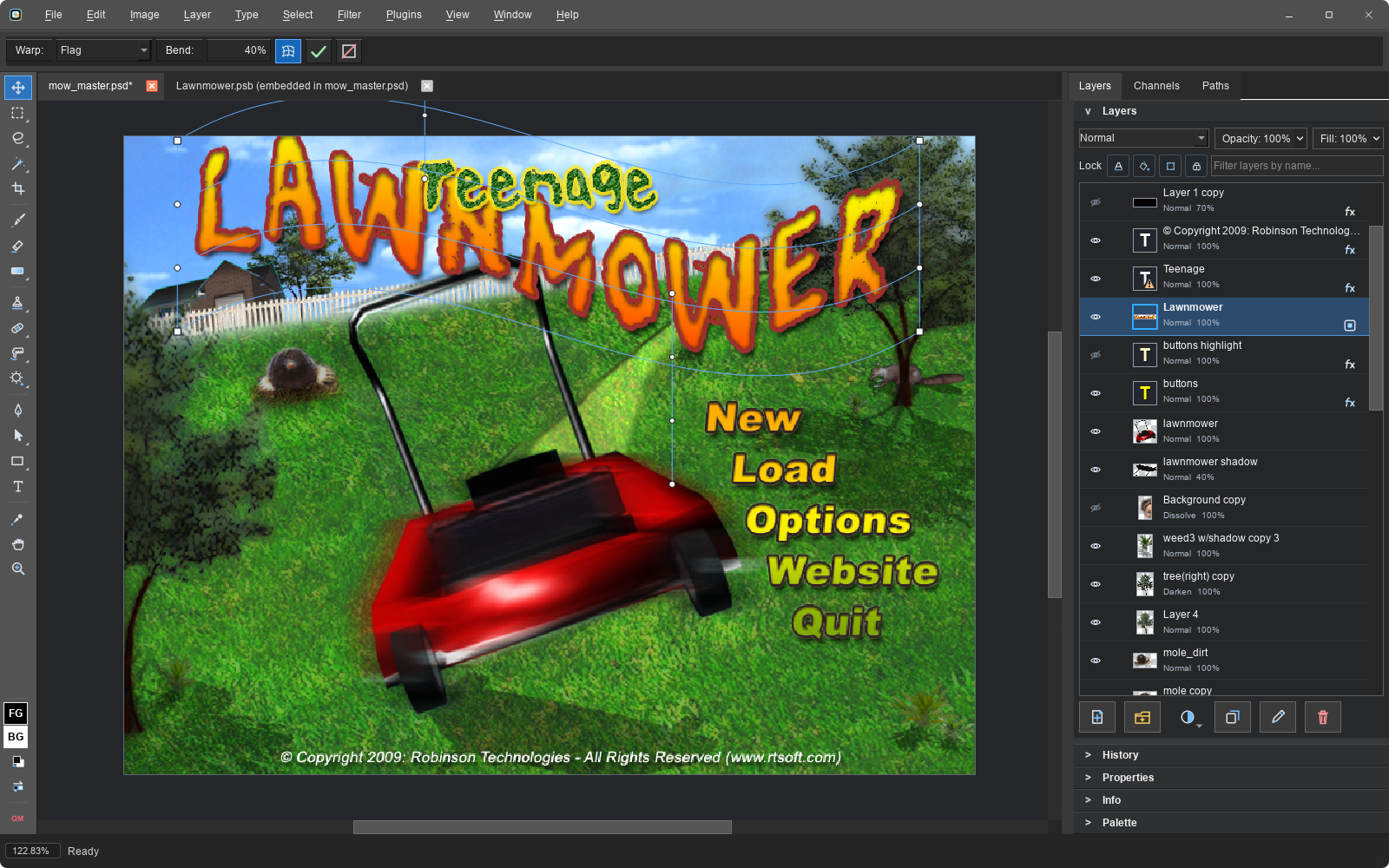Select the Eyedropper tool
The height and width of the screenshot is (868, 1389).
[17, 519]
